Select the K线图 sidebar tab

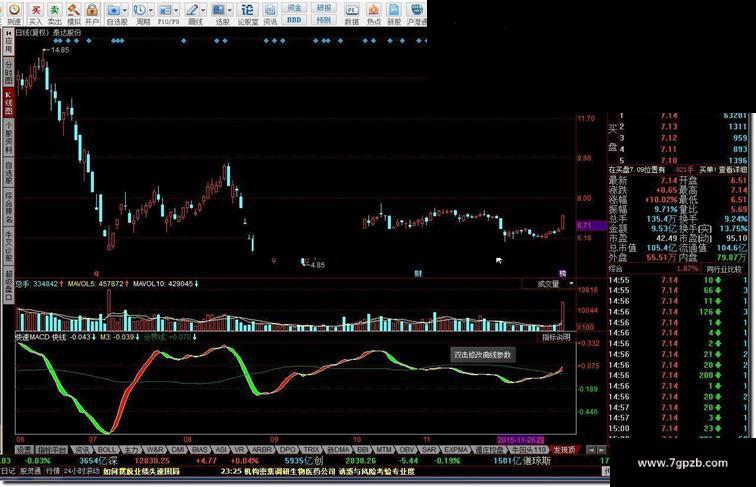point(9,103)
